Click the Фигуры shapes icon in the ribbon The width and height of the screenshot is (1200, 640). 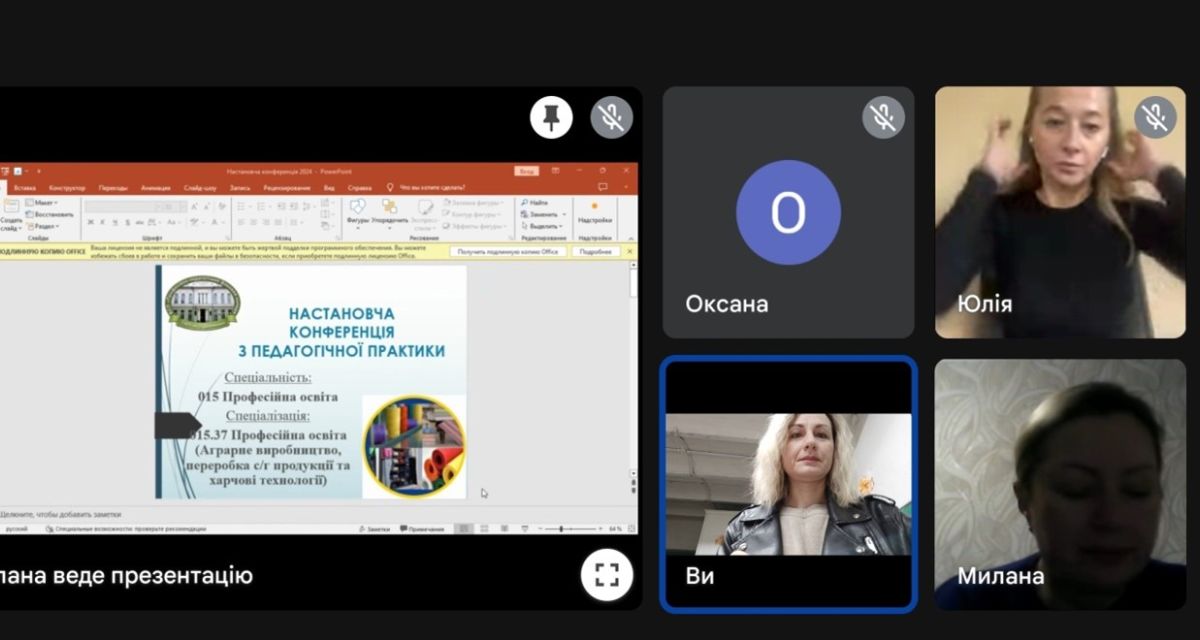coord(357,206)
